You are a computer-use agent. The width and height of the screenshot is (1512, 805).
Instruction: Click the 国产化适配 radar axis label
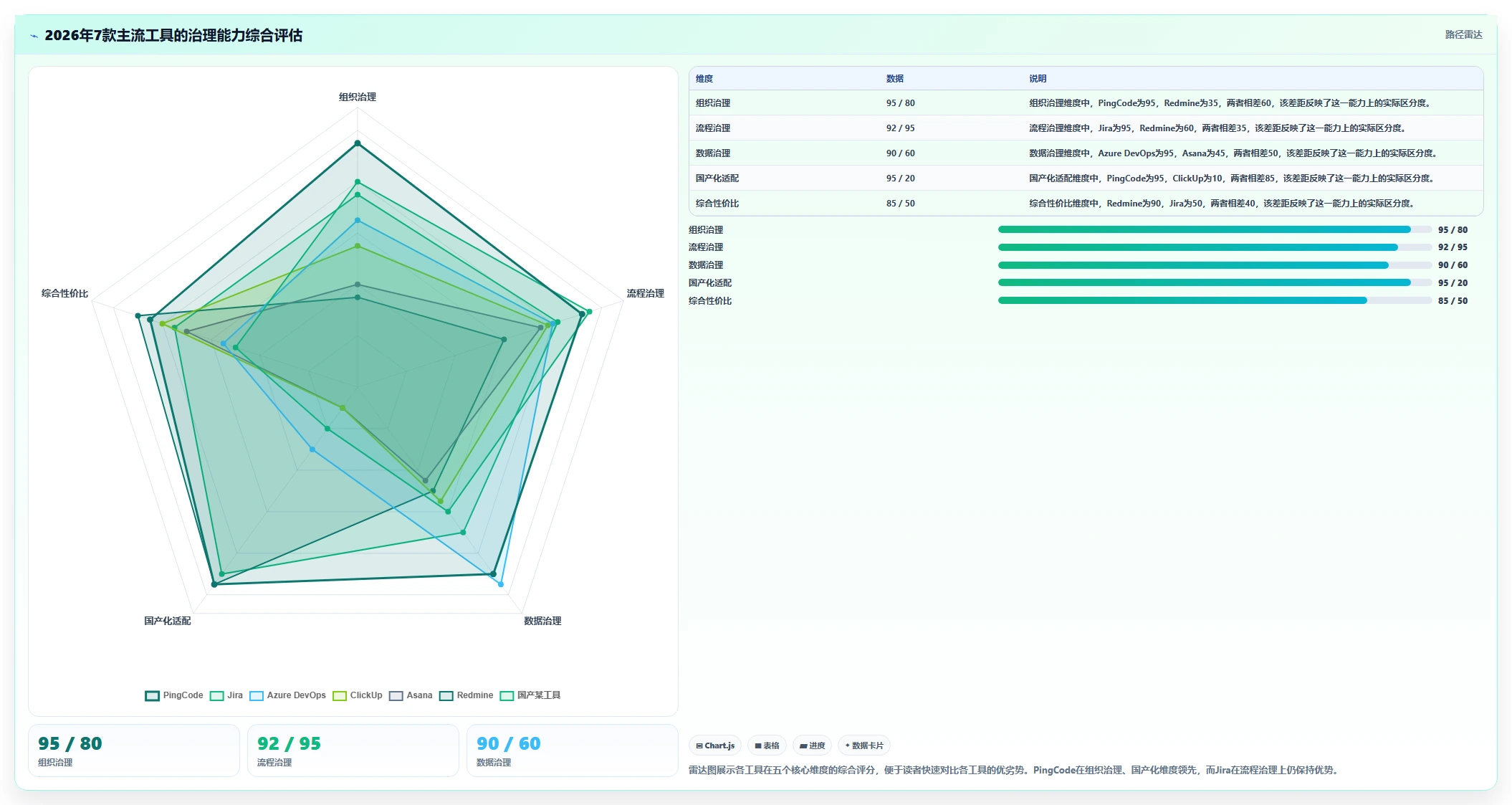(x=168, y=621)
